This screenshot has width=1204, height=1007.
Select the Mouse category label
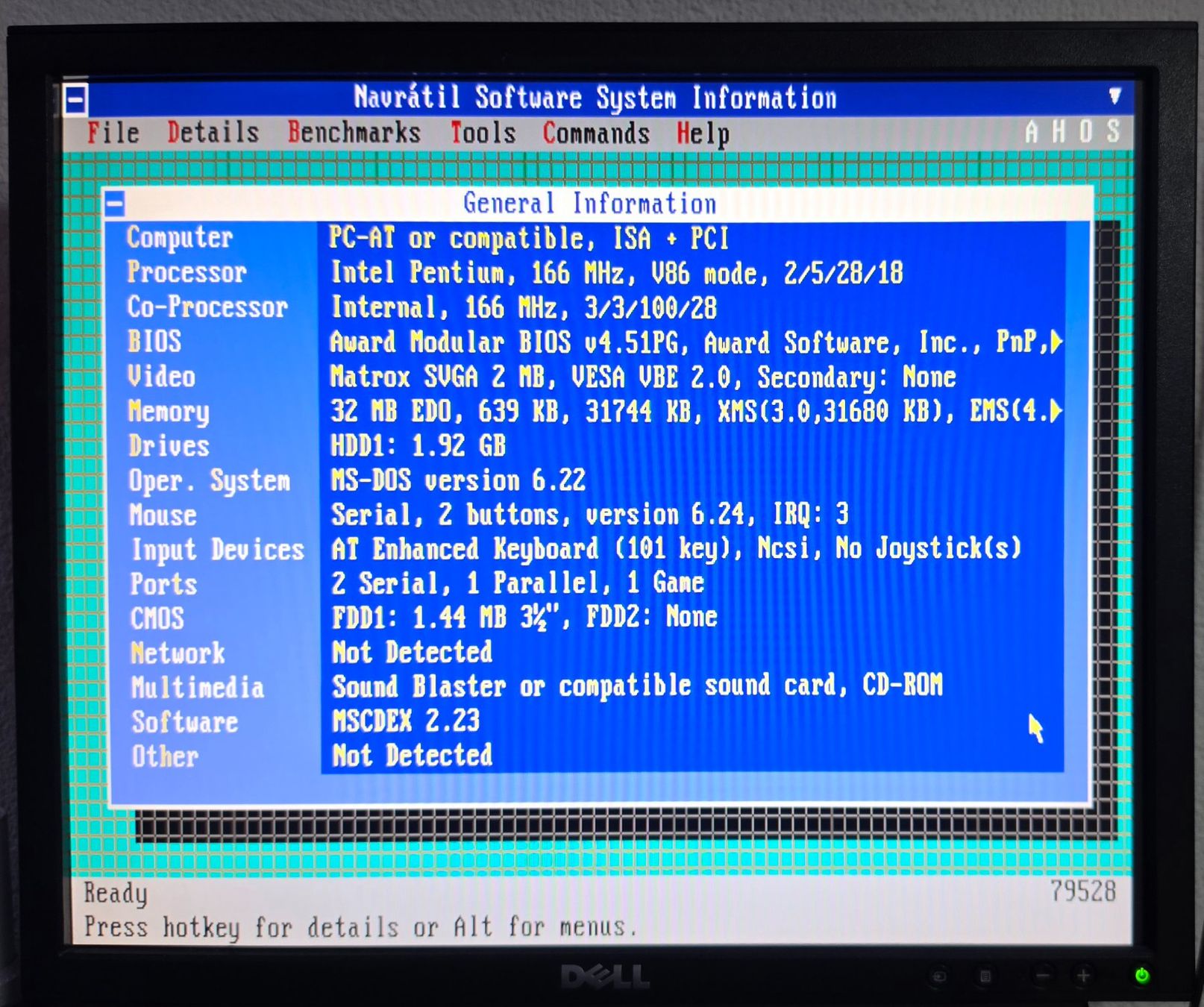[x=163, y=515]
